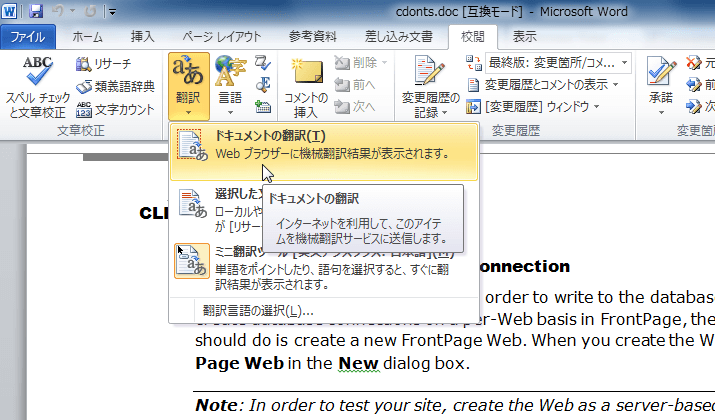This screenshot has height=420, width=715.
Task: Switch to the ホーム tab
Action: pyautogui.click(x=88, y=37)
